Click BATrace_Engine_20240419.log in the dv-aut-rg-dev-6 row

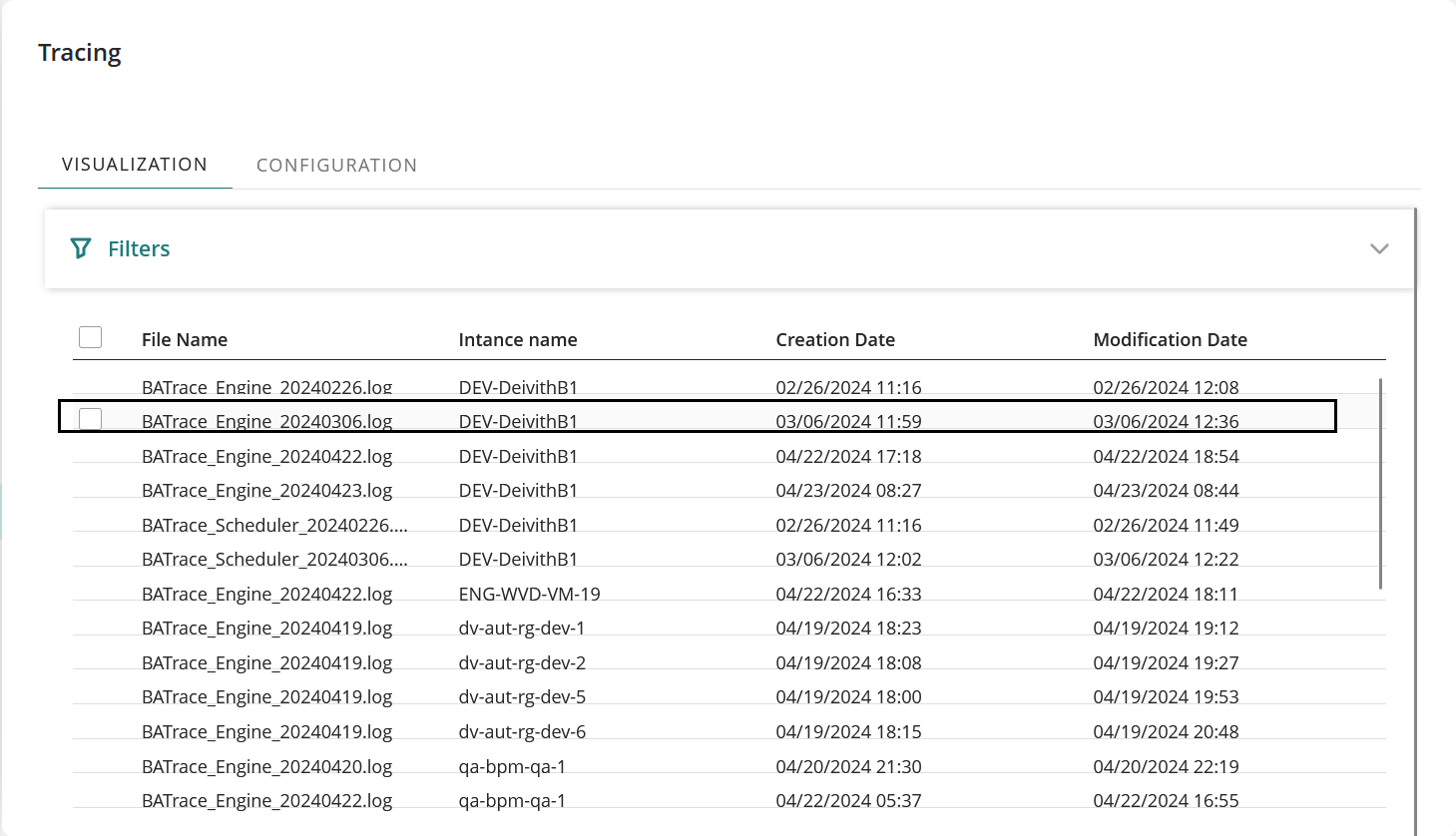pos(266,731)
